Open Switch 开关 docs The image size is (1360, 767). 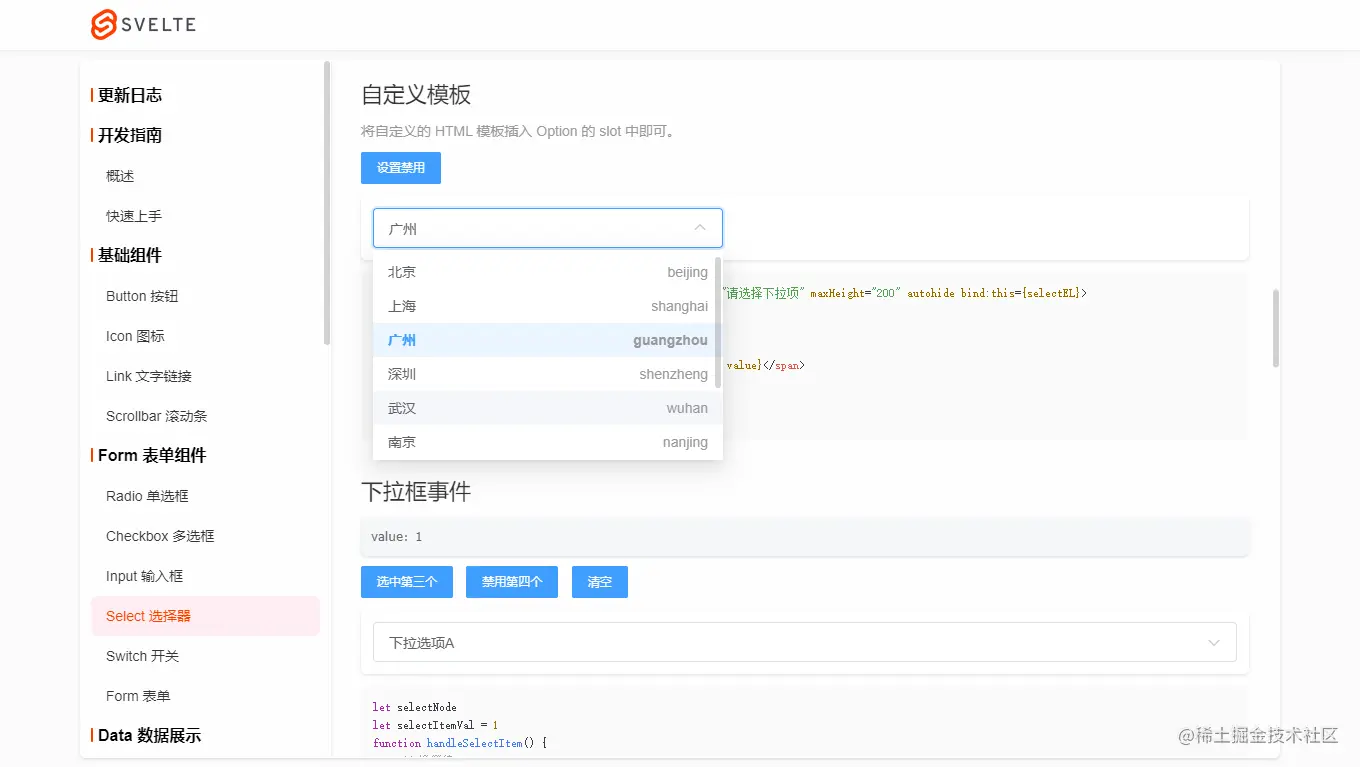tap(143, 656)
